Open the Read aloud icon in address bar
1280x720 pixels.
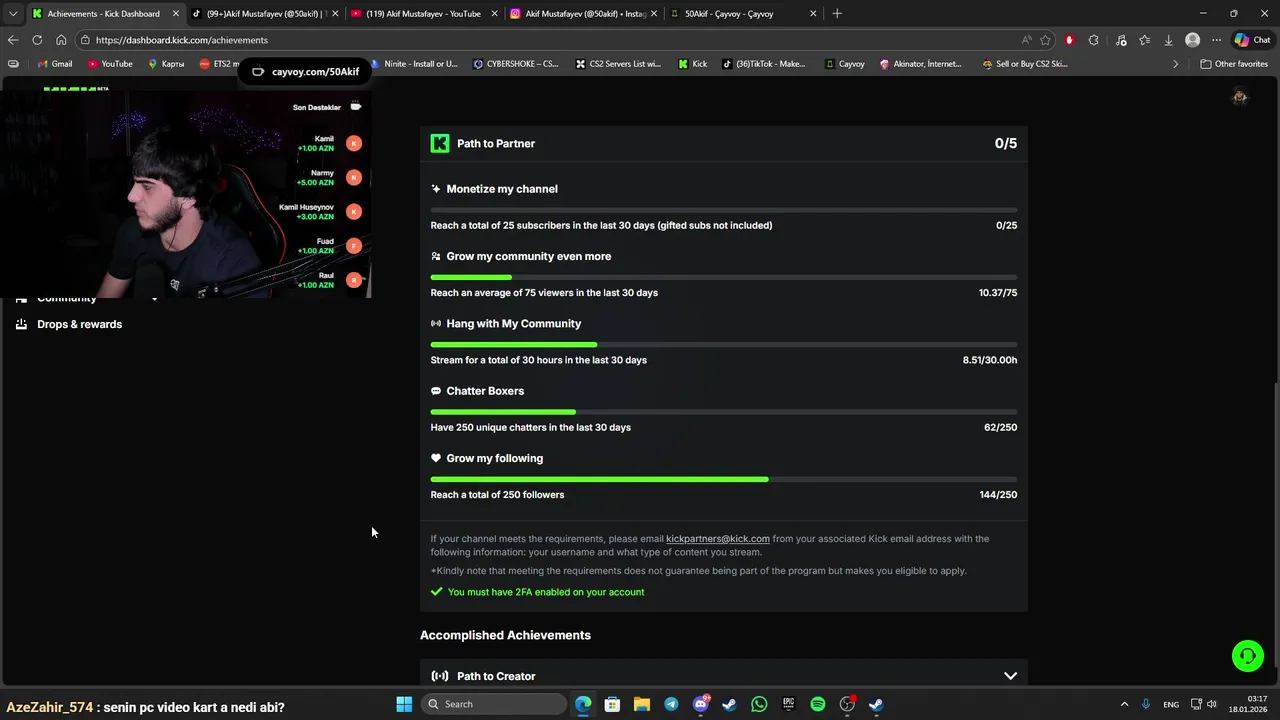tap(1026, 40)
